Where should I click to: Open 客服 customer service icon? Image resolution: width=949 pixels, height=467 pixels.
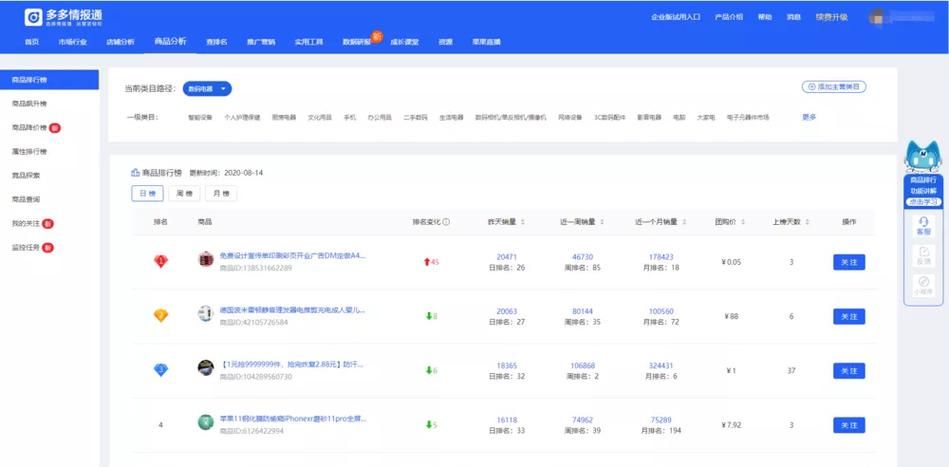(x=924, y=226)
